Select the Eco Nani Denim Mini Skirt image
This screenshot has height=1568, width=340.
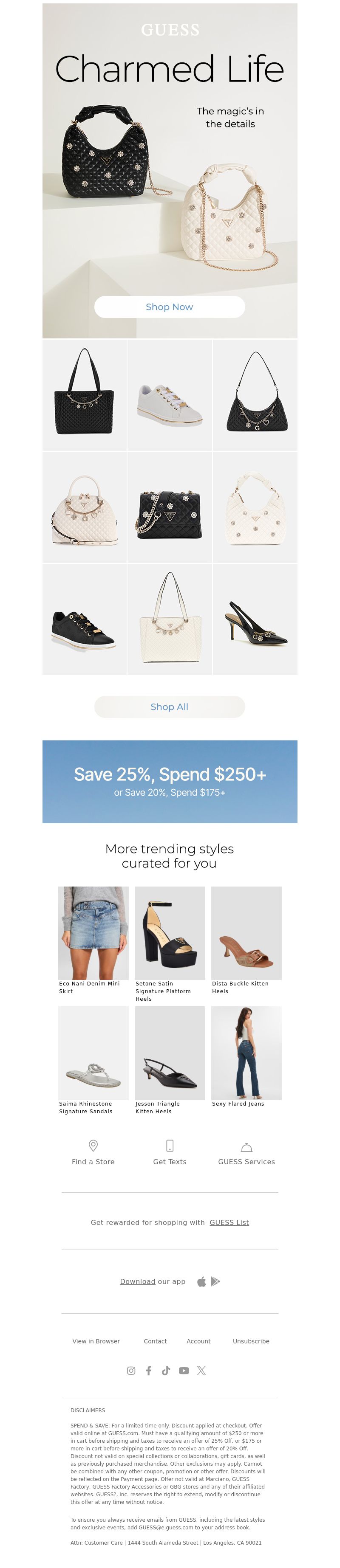[93, 932]
